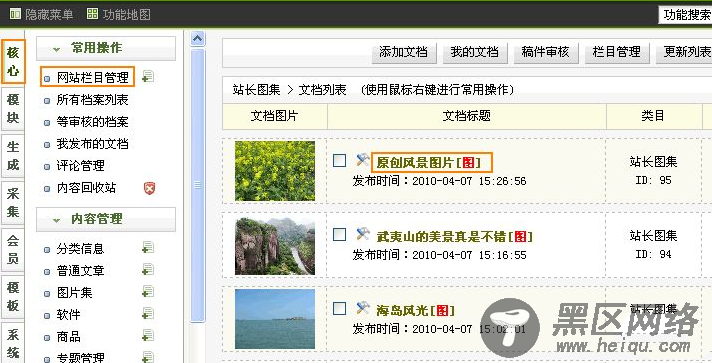This screenshot has height=363, width=712.
Task: Open 评论管理 in the menu
Action: coord(81,165)
